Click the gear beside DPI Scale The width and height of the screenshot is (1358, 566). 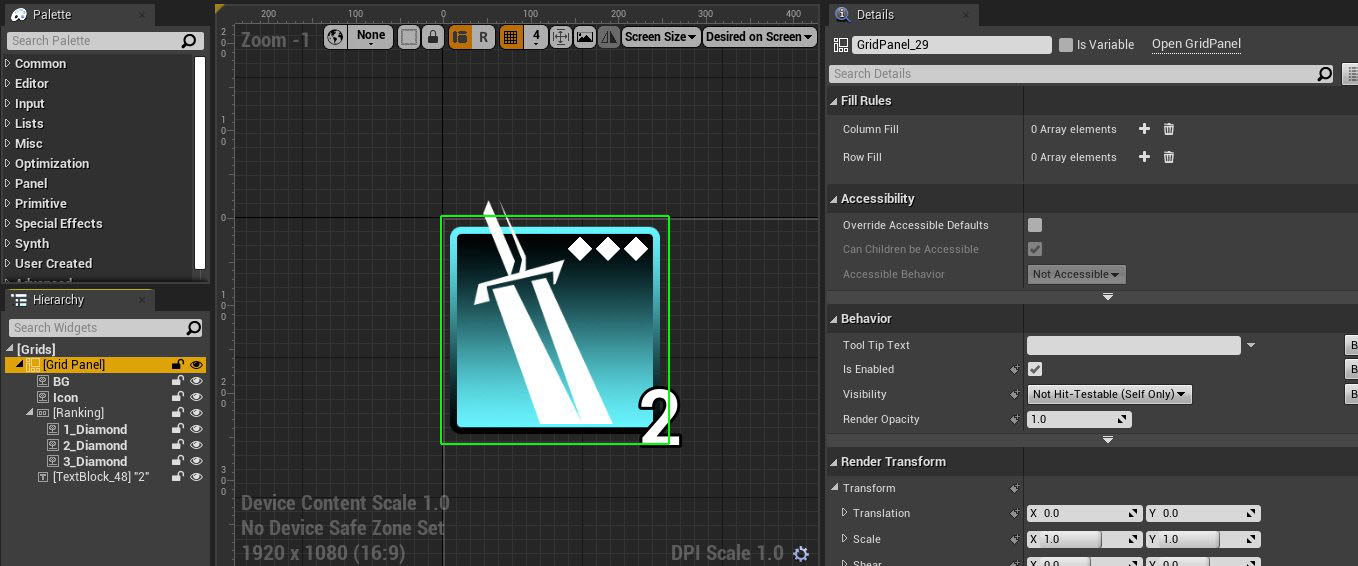click(x=800, y=553)
